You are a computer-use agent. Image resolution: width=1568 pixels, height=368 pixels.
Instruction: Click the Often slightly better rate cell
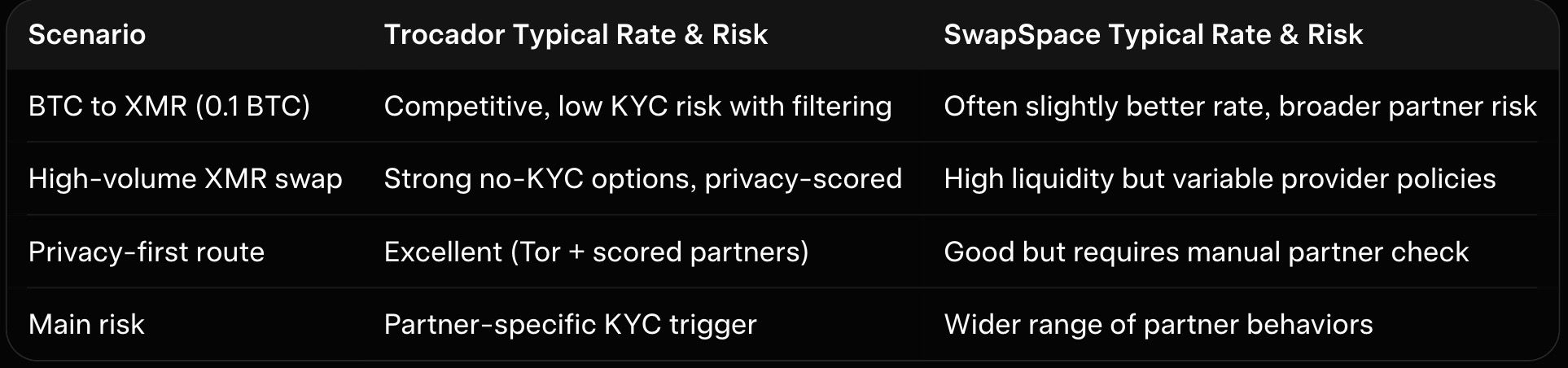coord(1239,107)
